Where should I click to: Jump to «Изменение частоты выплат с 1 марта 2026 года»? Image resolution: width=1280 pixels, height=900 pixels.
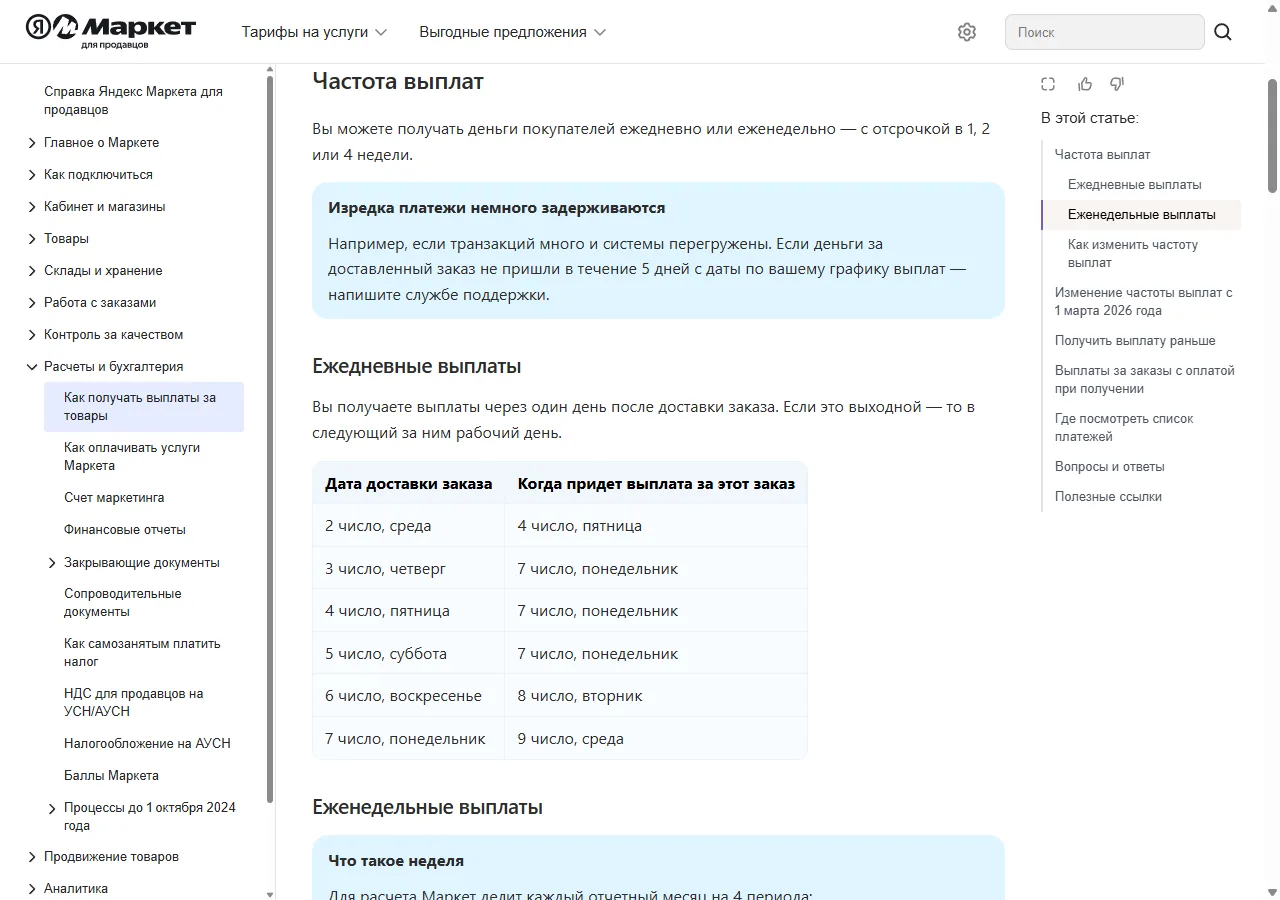click(x=1144, y=302)
